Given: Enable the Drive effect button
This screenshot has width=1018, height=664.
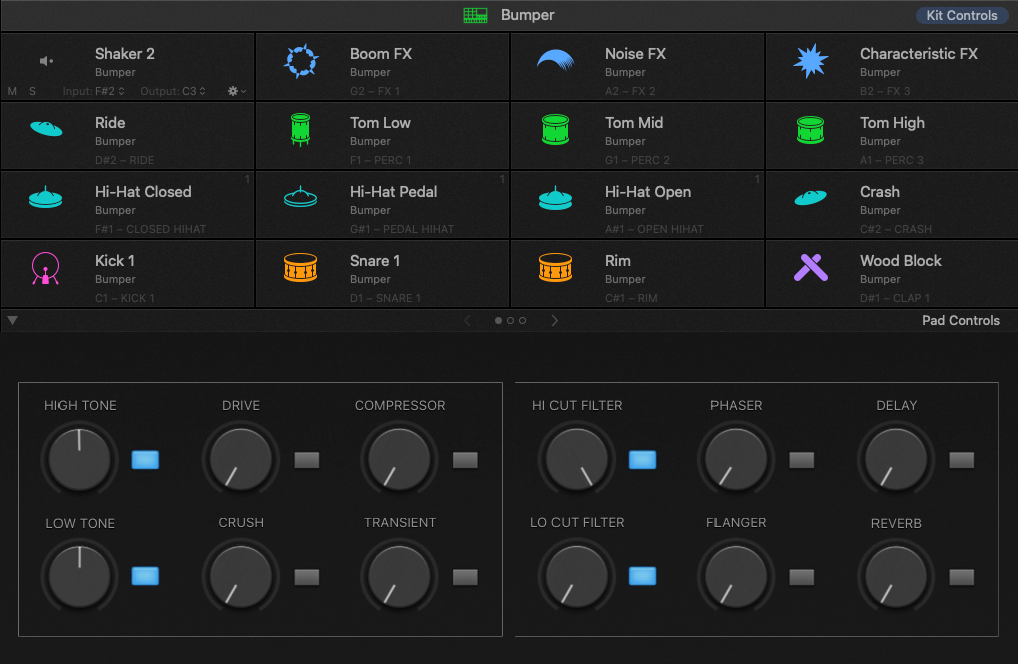Looking at the screenshot, I should pyautogui.click(x=306, y=460).
